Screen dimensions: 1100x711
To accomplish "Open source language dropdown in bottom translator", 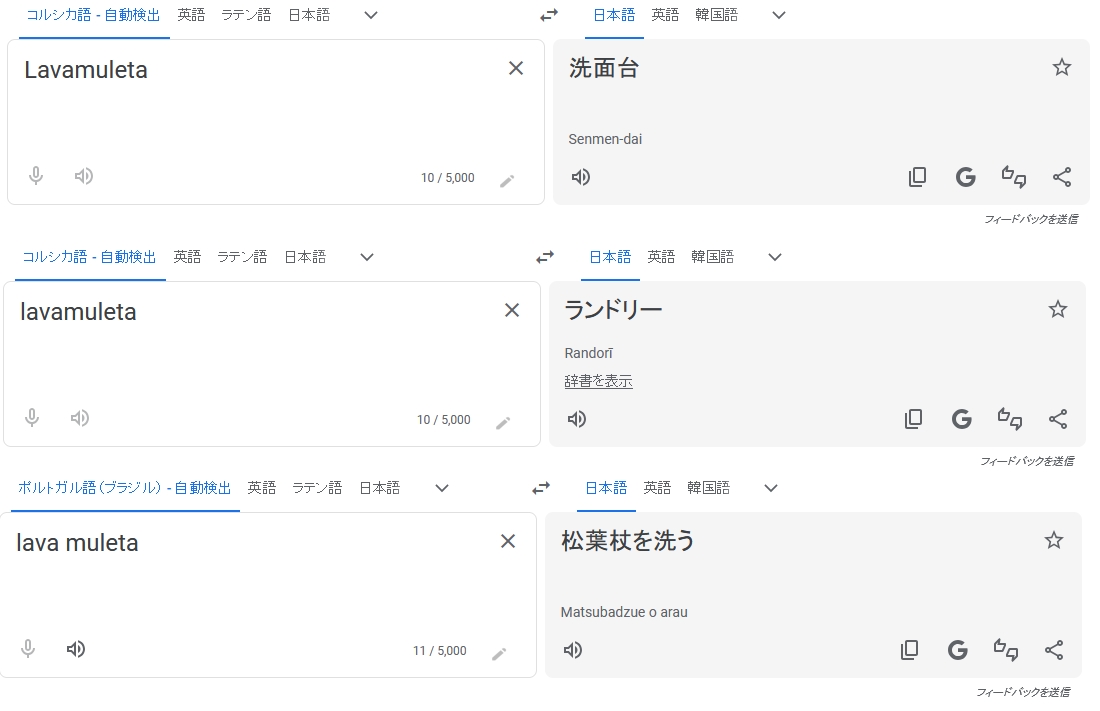I will pos(441,488).
